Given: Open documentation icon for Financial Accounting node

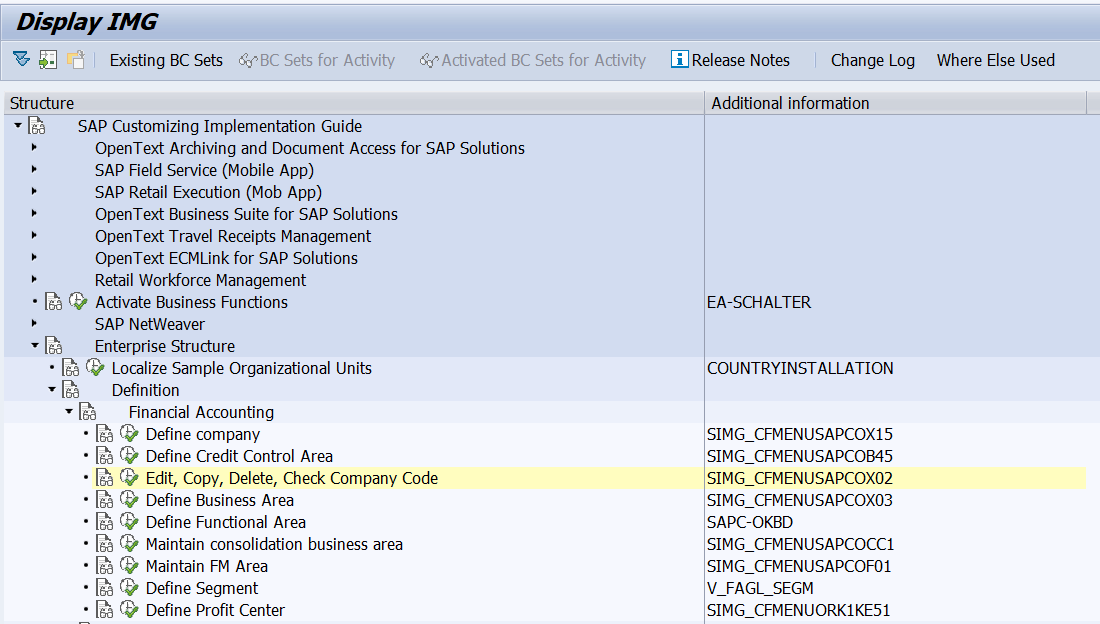Looking at the screenshot, I should [x=88, y=412].
